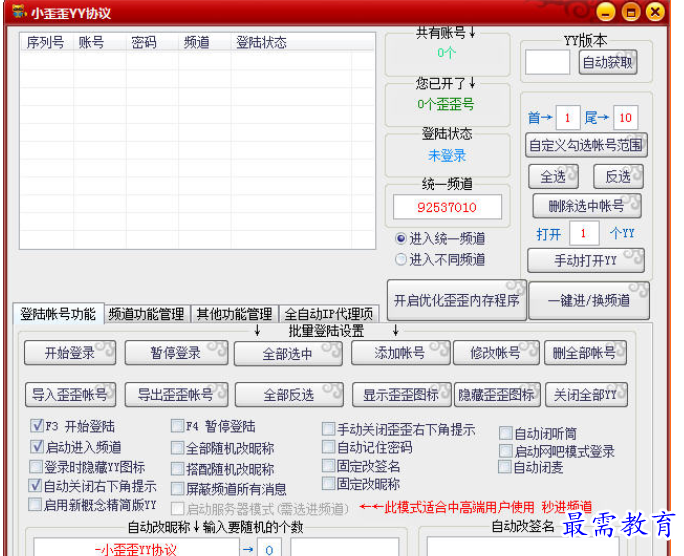
Task: Click the 打开 YY count field
Action: pyautogui.click(x=584, y=233)
